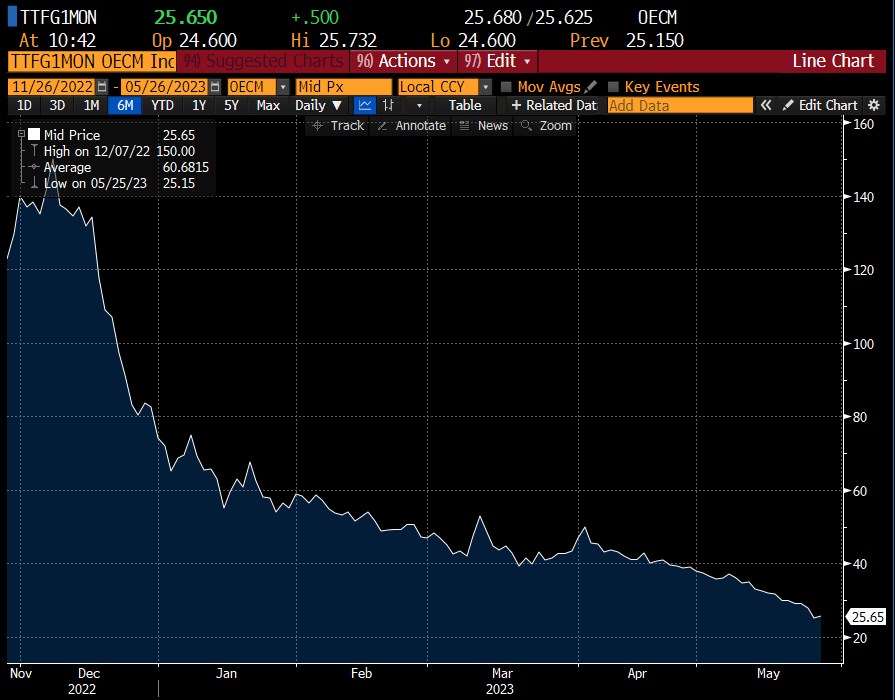Click the pencil icon beside Mov Avgs
Image resolution: width=895 pixels, height=700 pixels.
coord(591,87)
